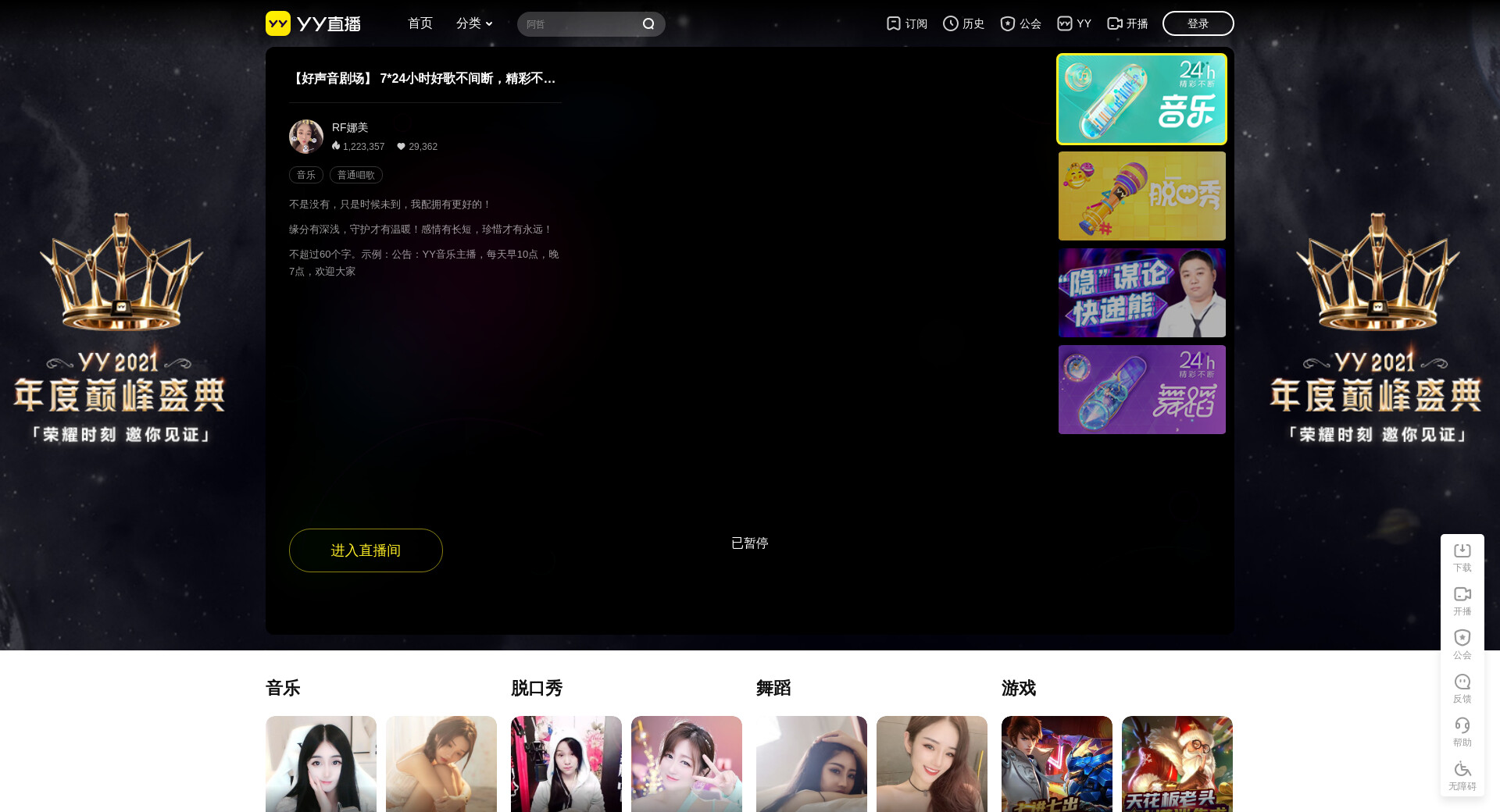Open the YY client link in header

click(x=1074, y=23)
